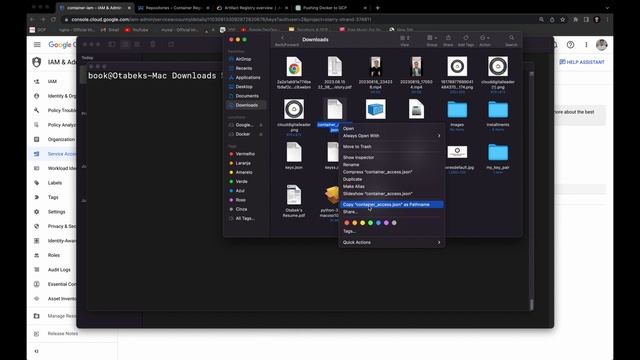640x360 pixels.
Task: Switch to Artifact Registry overview Chrome tab
Action: pyautogui.click(x=252, y=8)
